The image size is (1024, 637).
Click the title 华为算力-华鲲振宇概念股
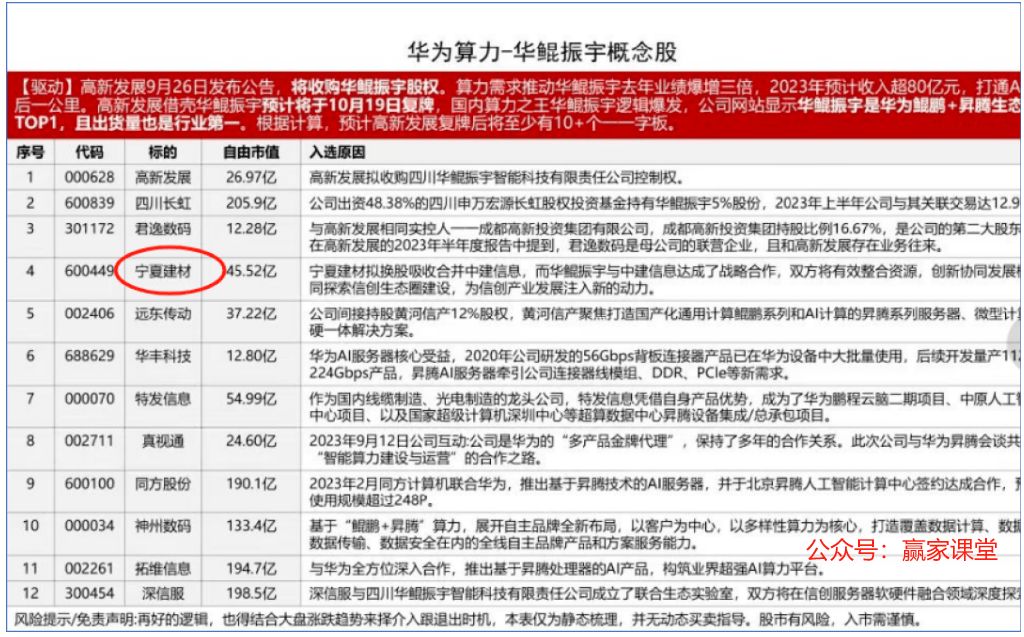tap(542, 52)
